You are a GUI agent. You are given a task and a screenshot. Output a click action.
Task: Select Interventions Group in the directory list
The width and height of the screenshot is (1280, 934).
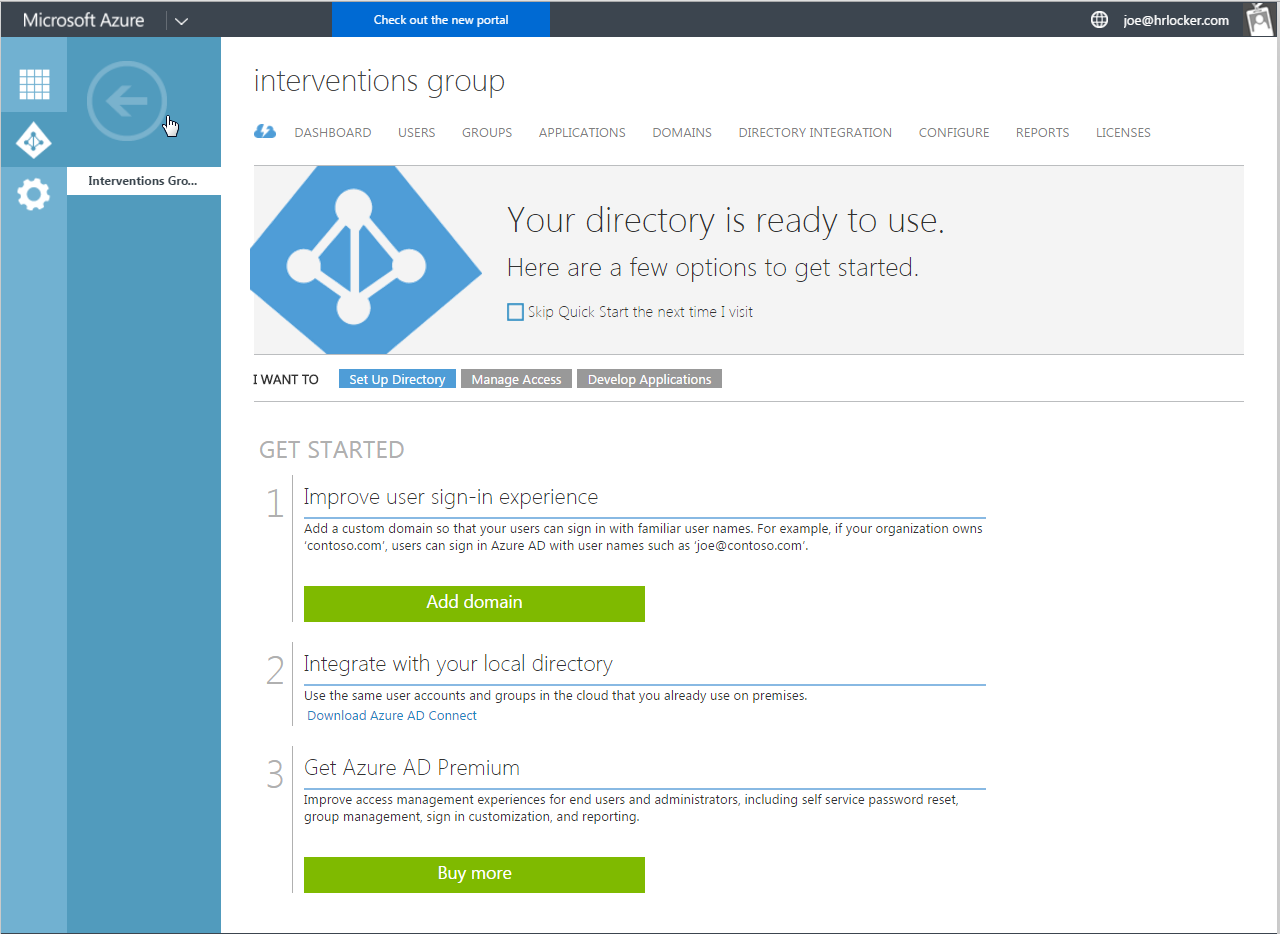(x=143, y=181)
